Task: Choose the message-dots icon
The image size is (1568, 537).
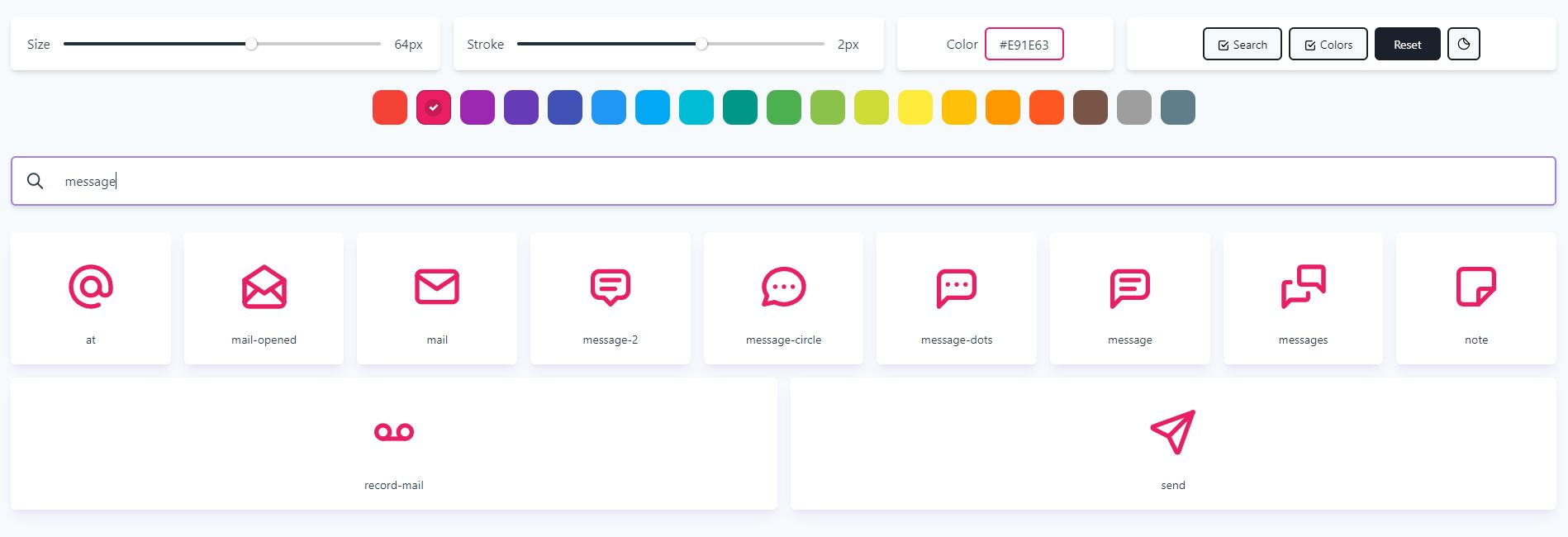Action: click(956, 288)
